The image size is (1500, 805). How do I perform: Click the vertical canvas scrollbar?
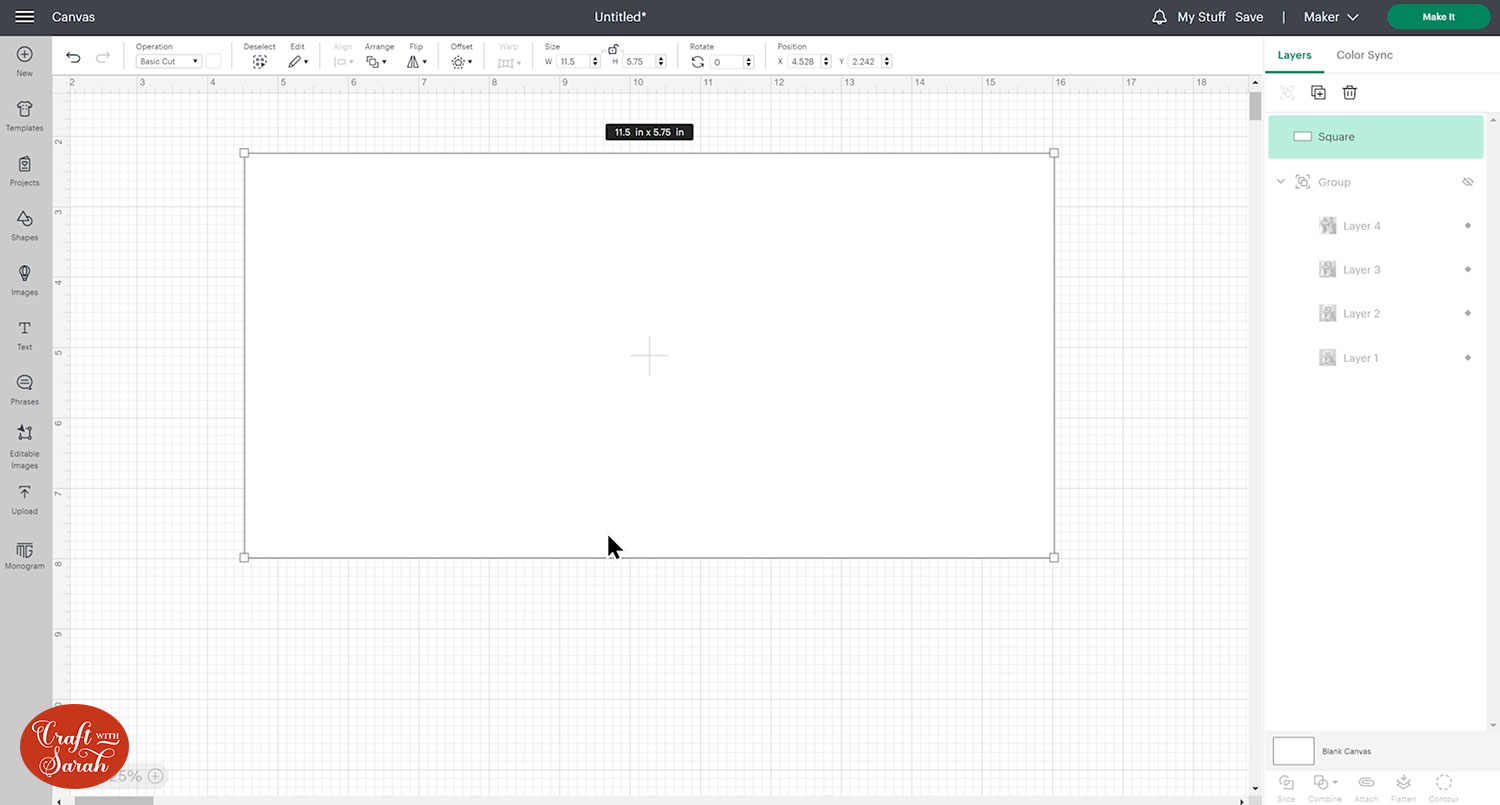[x=1255, y=106]
